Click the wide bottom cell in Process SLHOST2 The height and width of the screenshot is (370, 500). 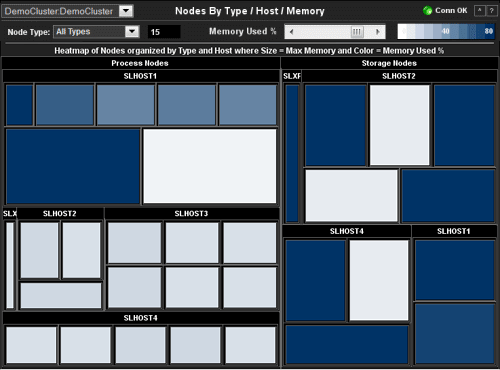click(x=61, y=295)
